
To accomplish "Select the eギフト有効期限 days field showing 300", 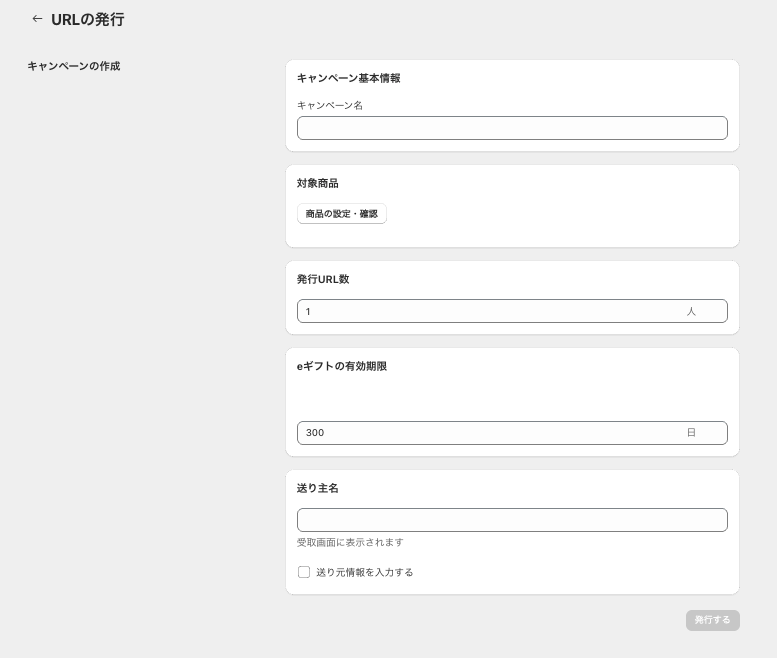I will point(490,433).
